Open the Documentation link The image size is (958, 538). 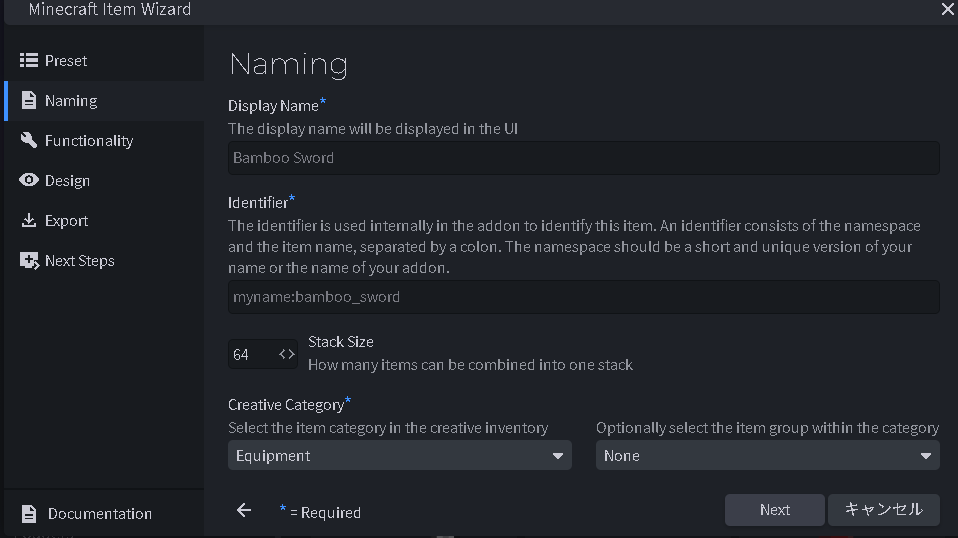(104, 514)
